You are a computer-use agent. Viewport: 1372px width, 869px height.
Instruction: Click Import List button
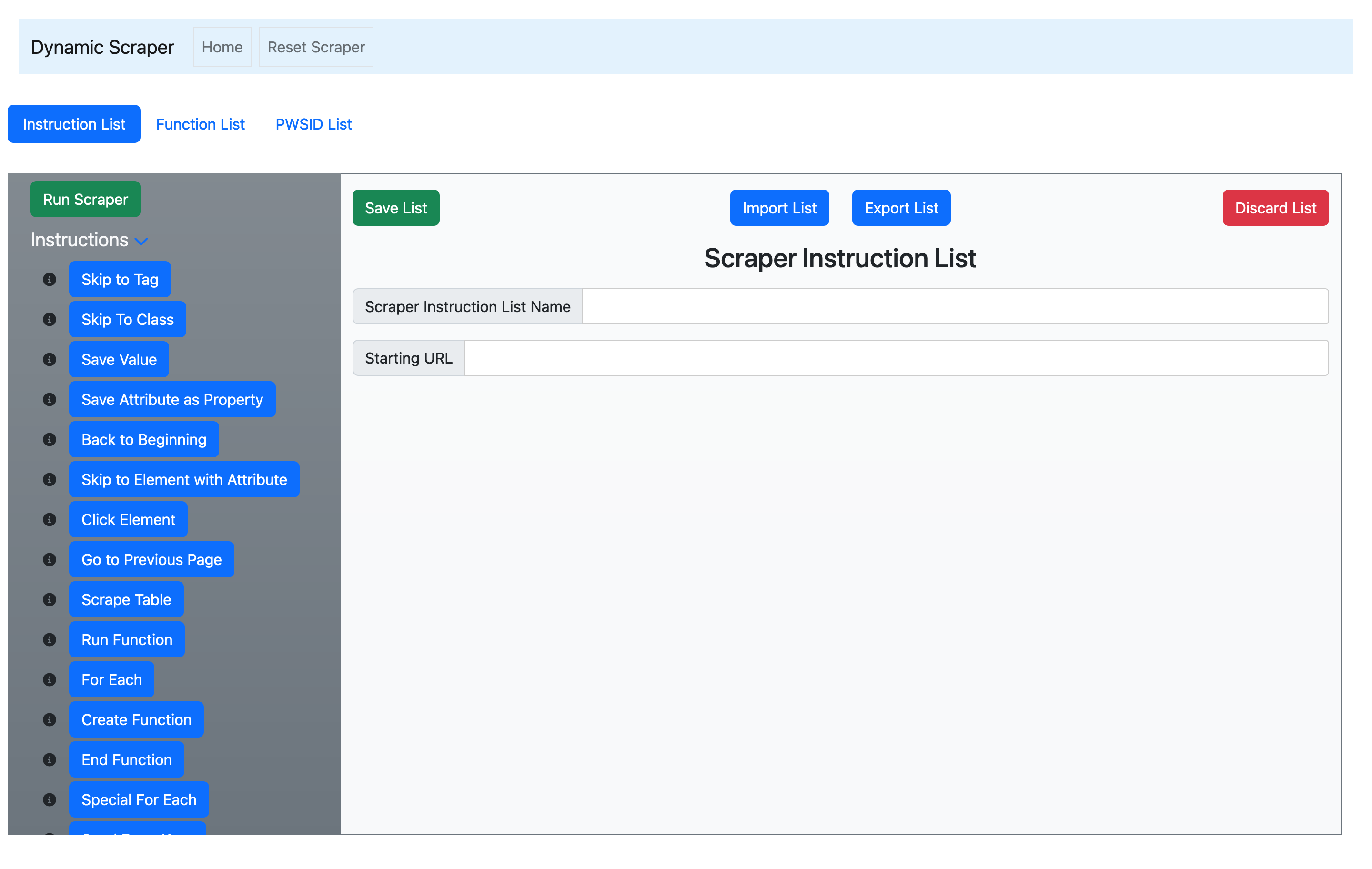779,208
